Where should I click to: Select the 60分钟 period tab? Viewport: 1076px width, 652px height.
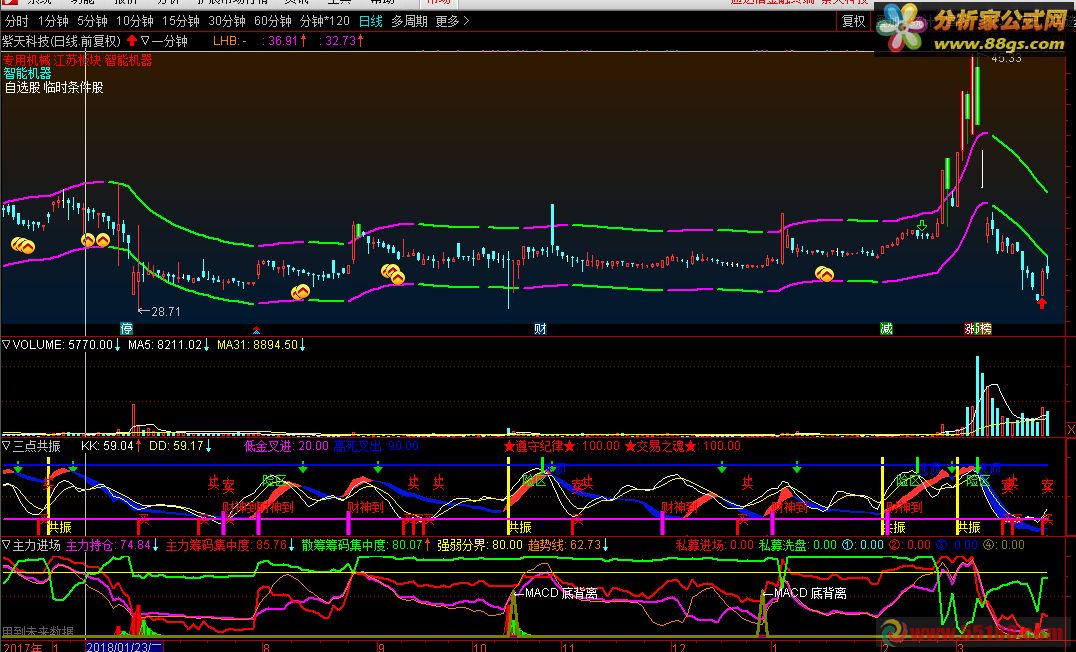(272, 21)
